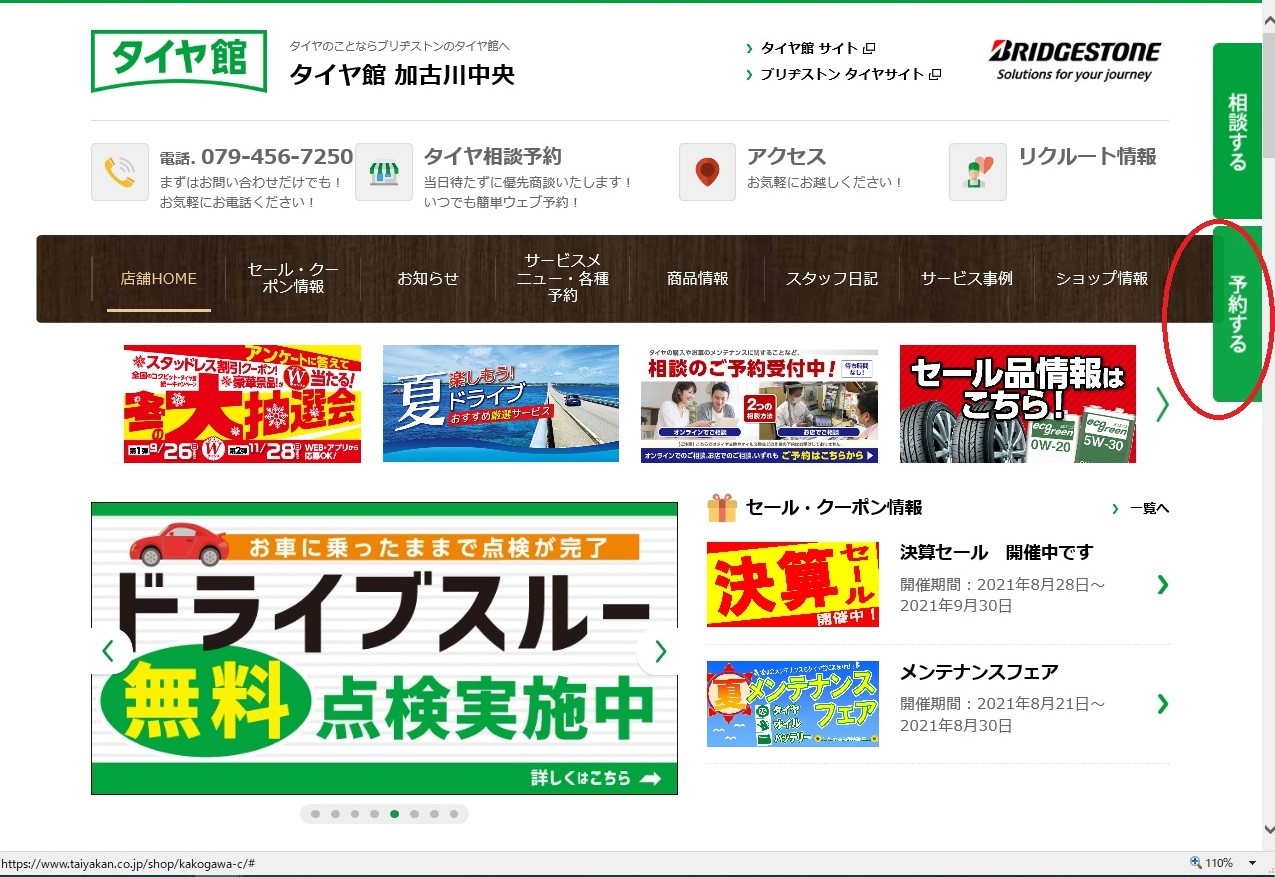Select the active green carousel dot
Viewport: 1275px width, 877px height.
coord(394,814)
